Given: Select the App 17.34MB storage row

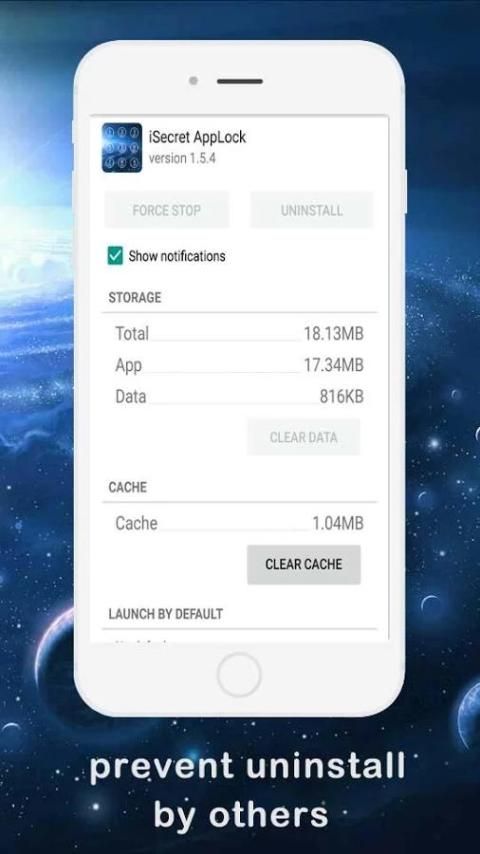Looking at the screenshot, I should tap(239, 365).
